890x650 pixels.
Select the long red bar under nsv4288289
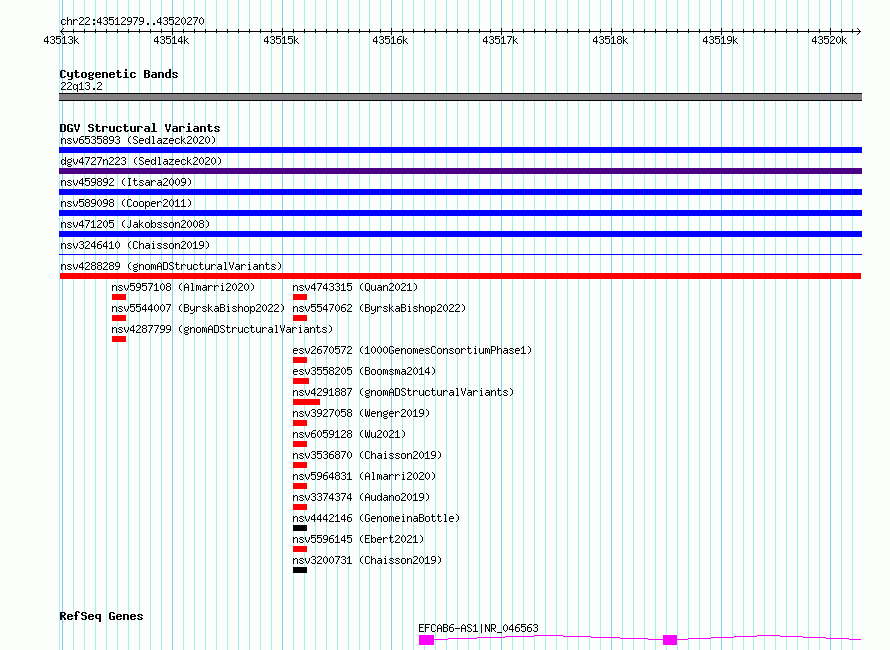pos(460,276)
